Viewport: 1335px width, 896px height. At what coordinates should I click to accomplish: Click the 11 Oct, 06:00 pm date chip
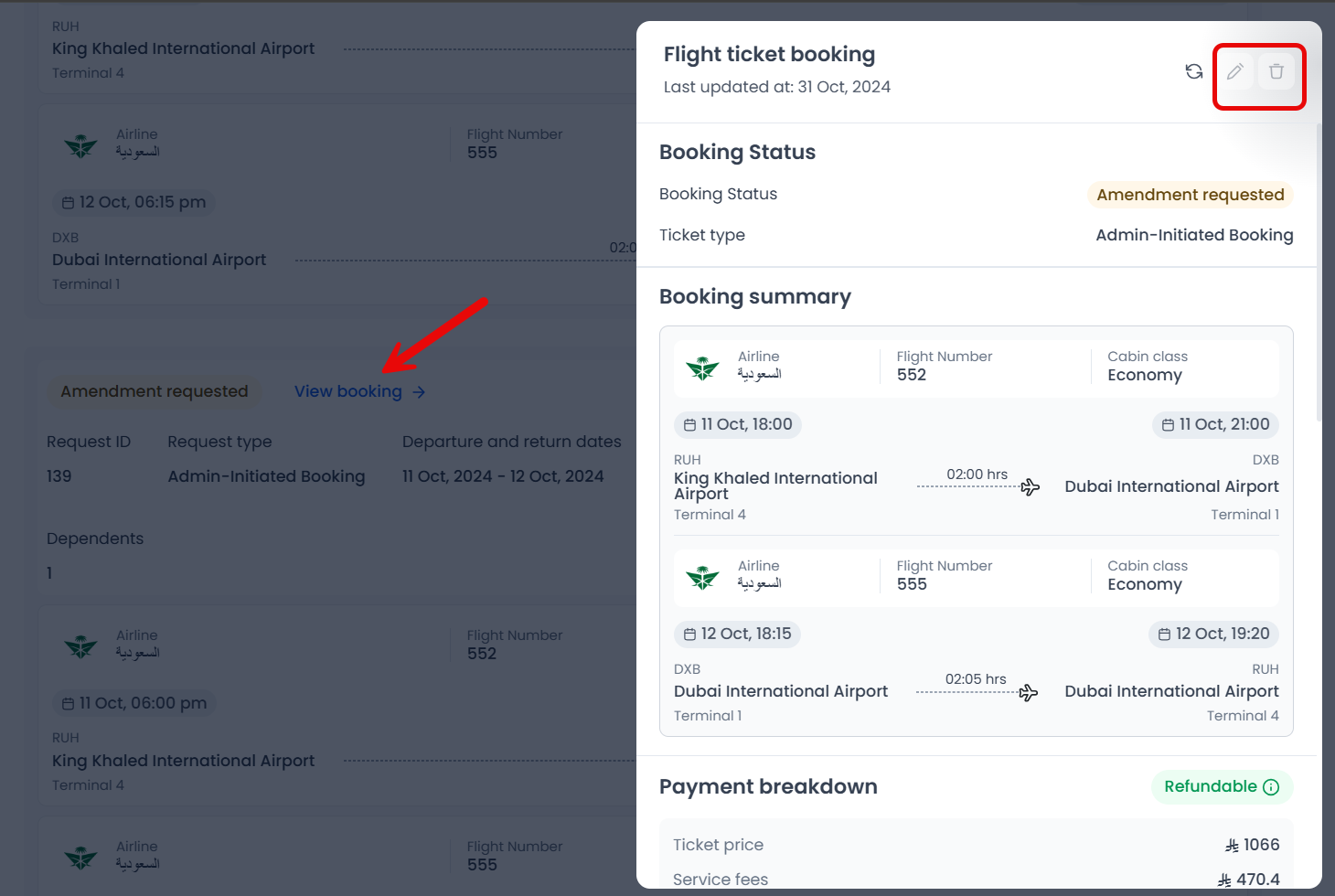(x=133, y=703)
